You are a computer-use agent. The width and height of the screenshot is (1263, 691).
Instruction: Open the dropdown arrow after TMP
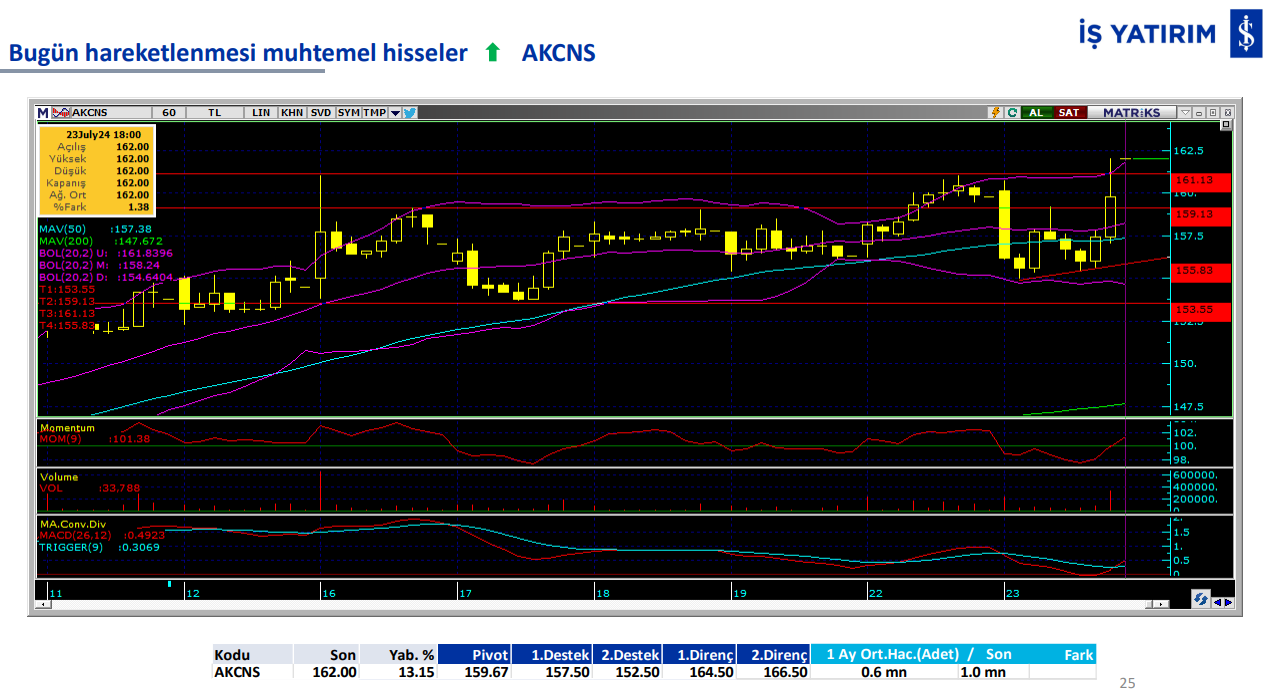click(395, 113)
